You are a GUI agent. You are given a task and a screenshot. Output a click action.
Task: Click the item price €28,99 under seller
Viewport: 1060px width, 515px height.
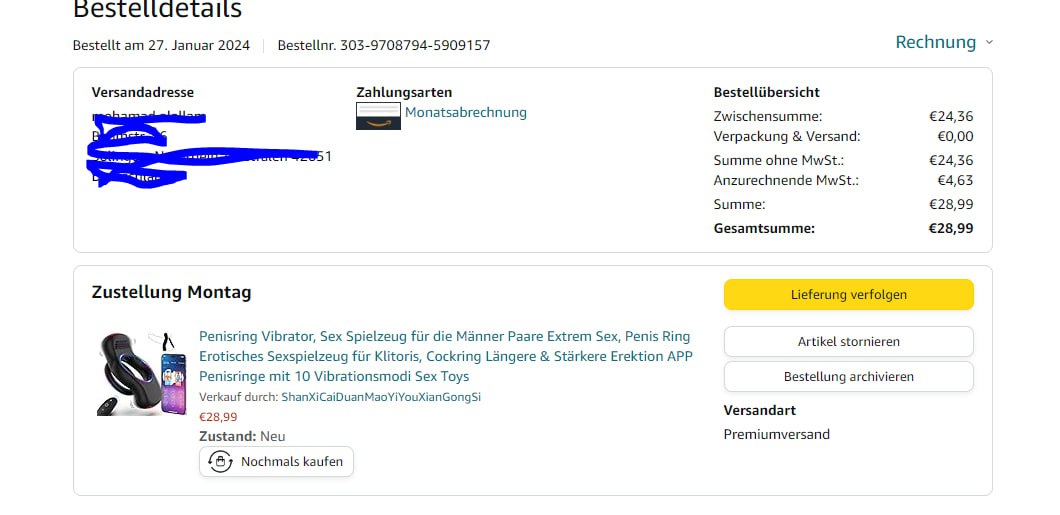click(x=218, y=417)
